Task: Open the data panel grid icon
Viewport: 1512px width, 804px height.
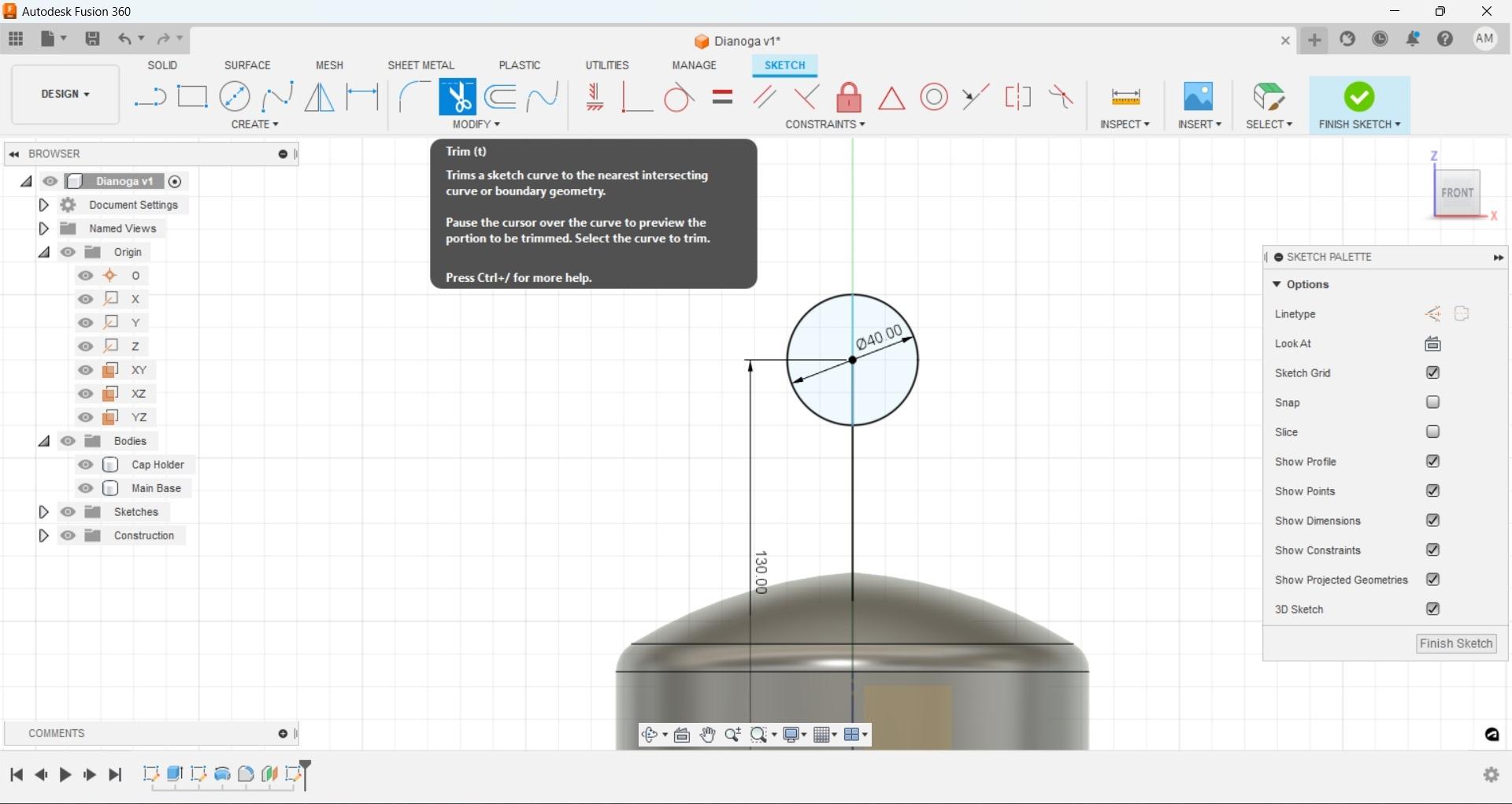Action: [x=16, y=39]
